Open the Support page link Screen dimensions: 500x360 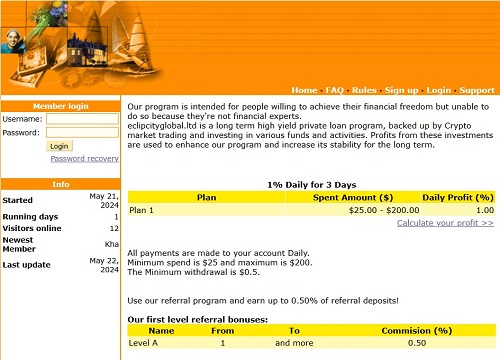pyautogui.click(x=477, y=90)
